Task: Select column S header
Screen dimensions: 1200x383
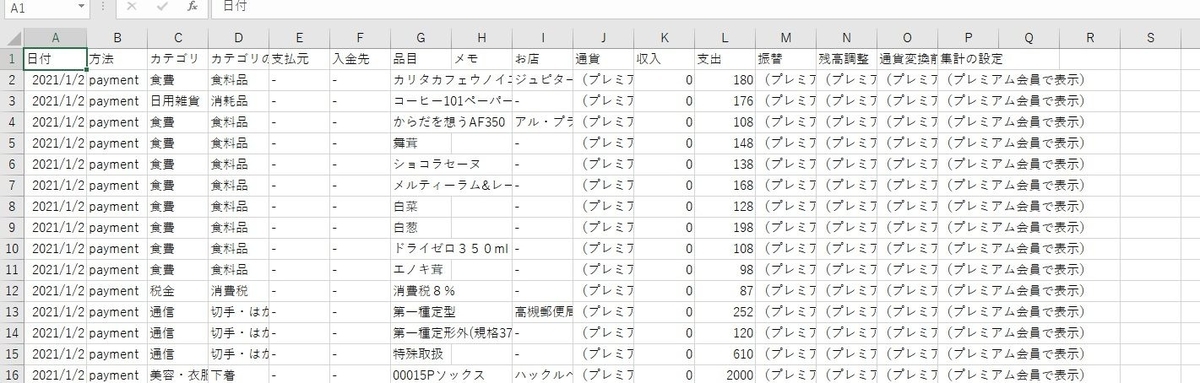Action: click(x=1151, y=38)
